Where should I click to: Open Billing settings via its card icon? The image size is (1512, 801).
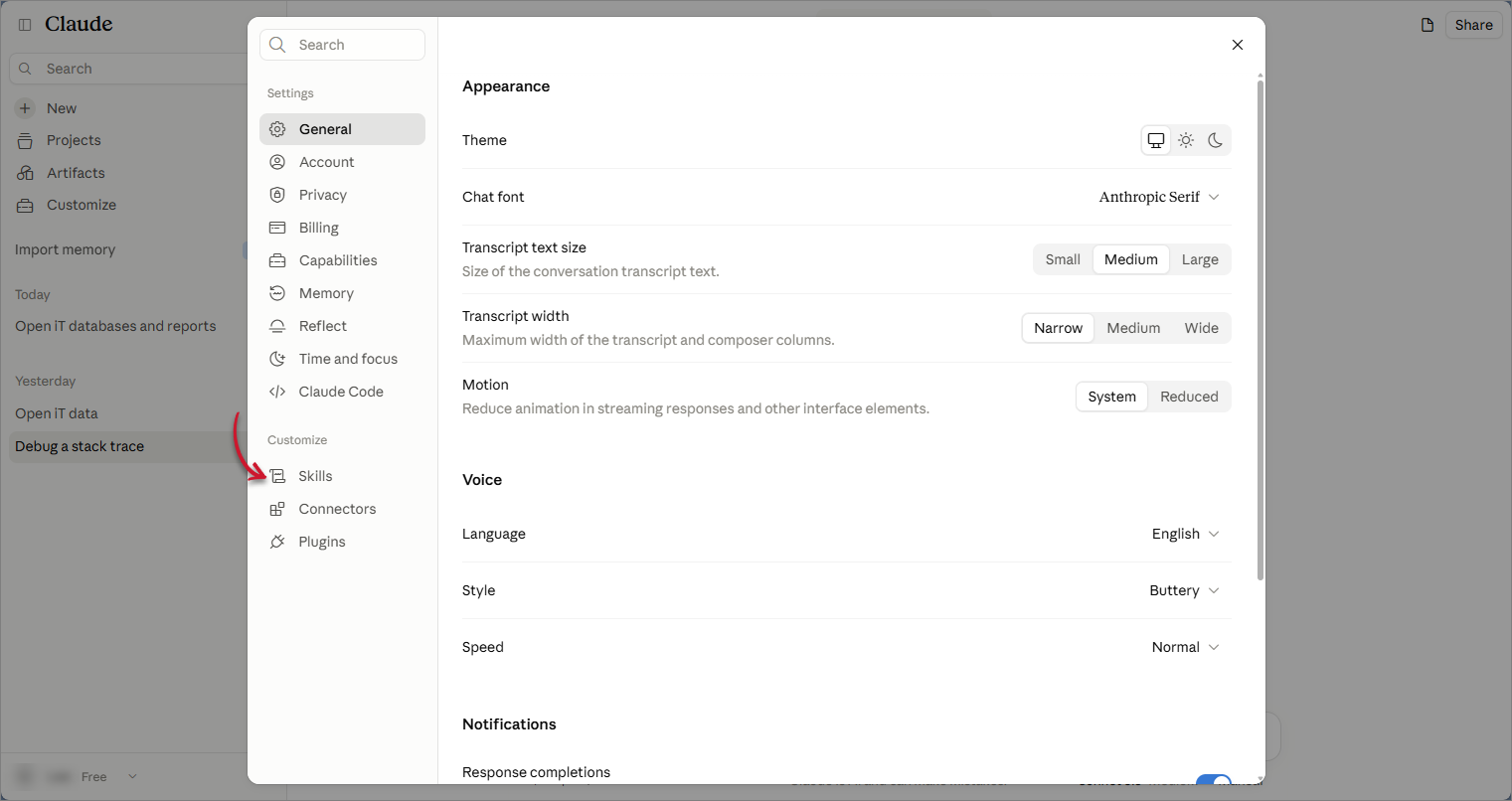click(277, 228)
